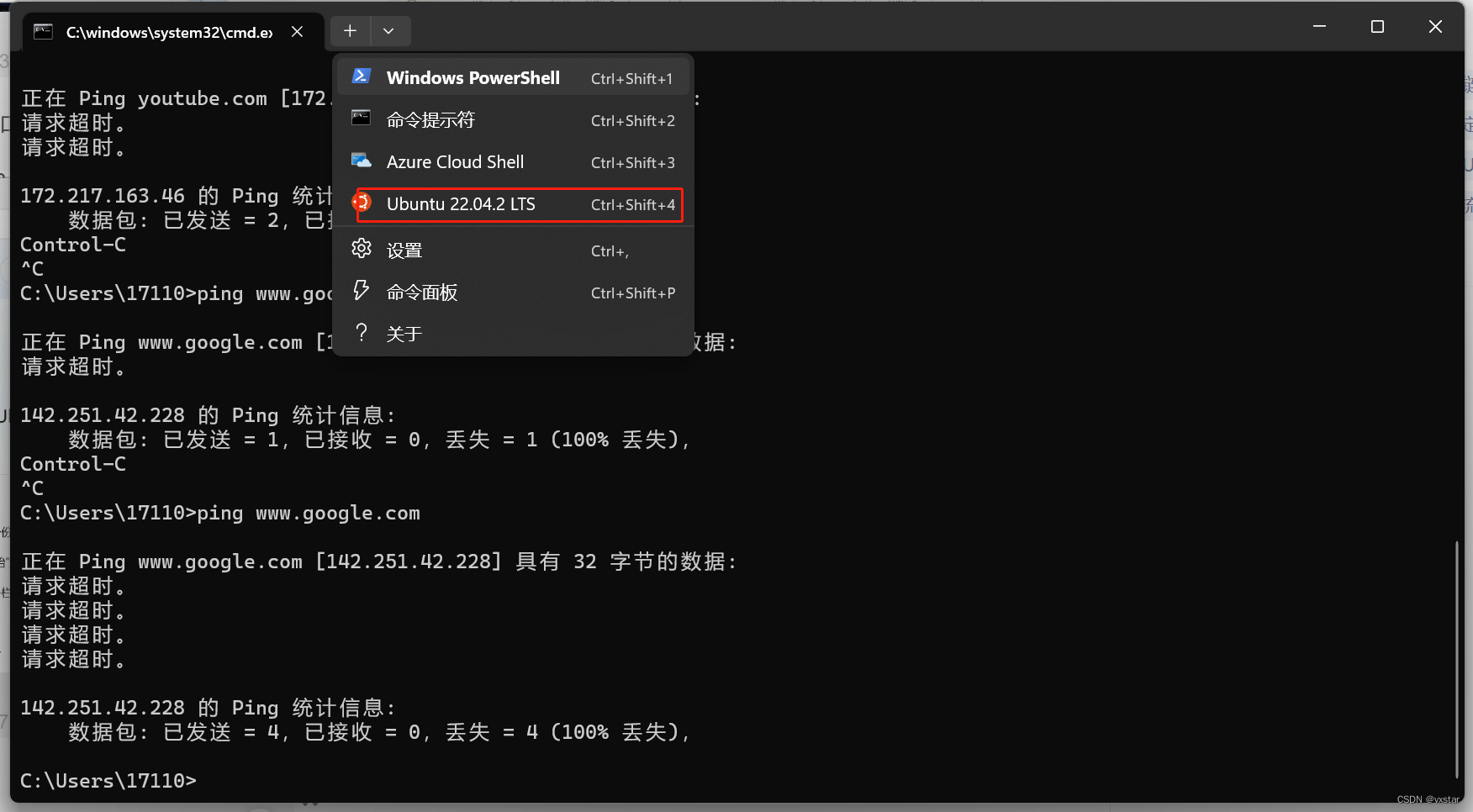
Task: Open the profile dropdown chevron next to plus
Action: point(389,30)
